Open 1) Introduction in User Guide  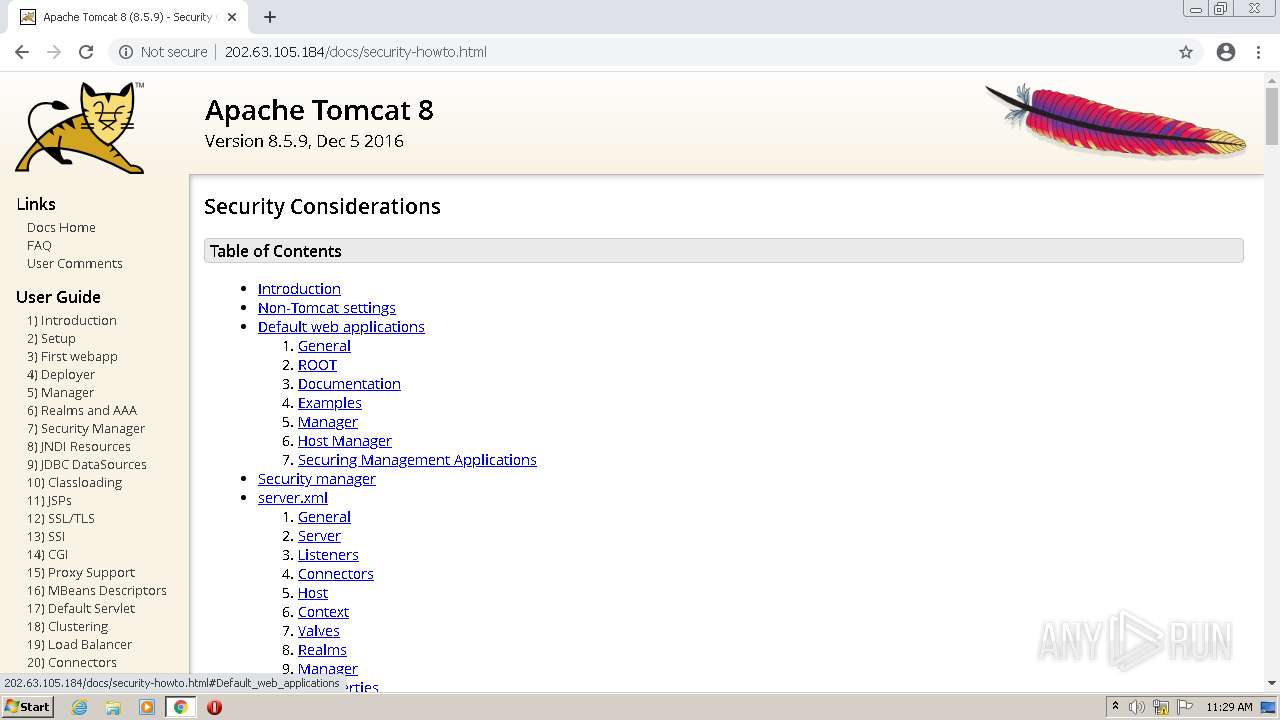click(72, 320)
